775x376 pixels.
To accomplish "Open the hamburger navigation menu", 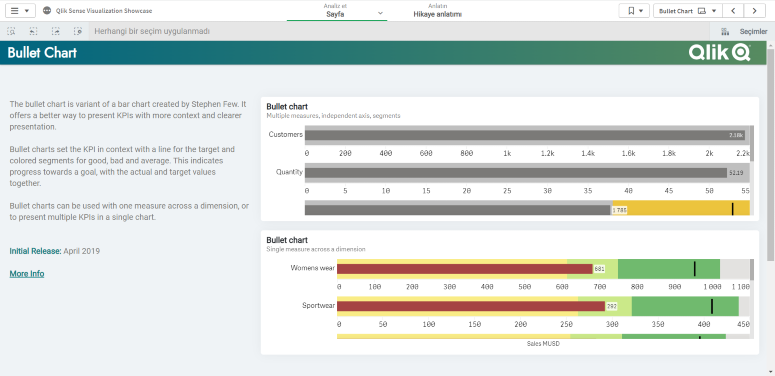I will [x=20, y=10].
